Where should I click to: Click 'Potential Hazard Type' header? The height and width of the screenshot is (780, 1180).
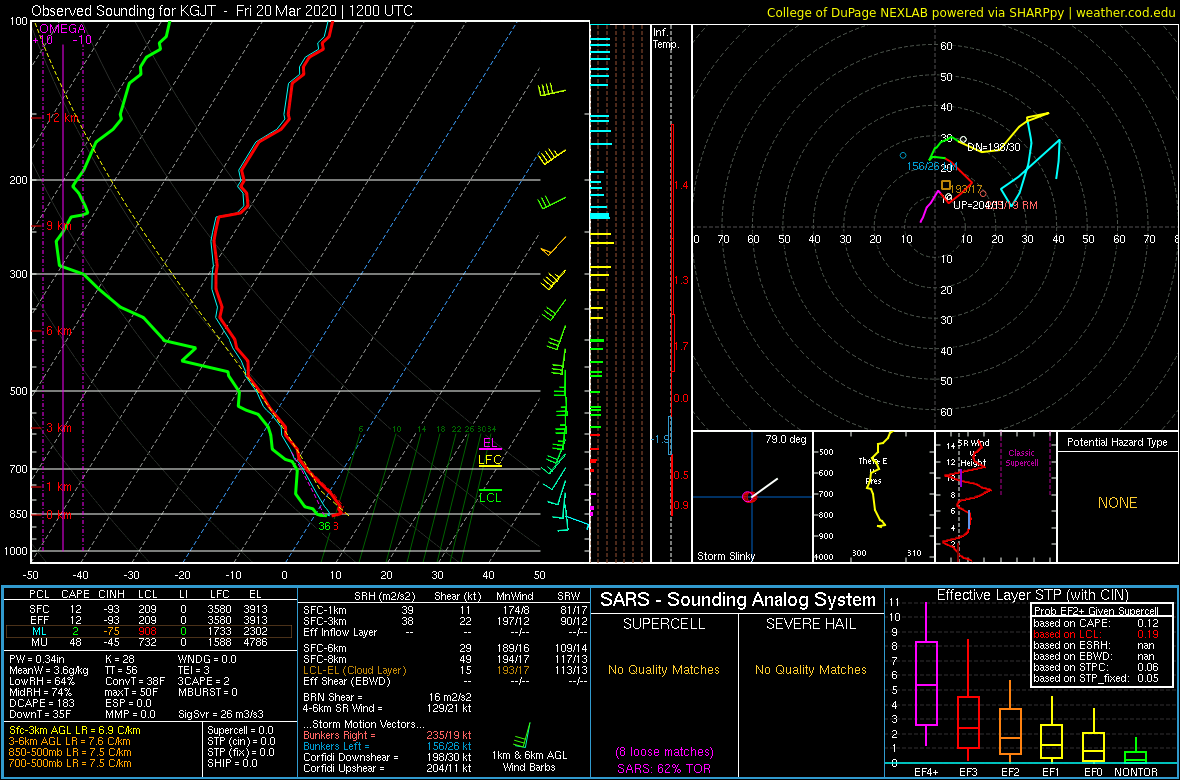coord(1117,443)
